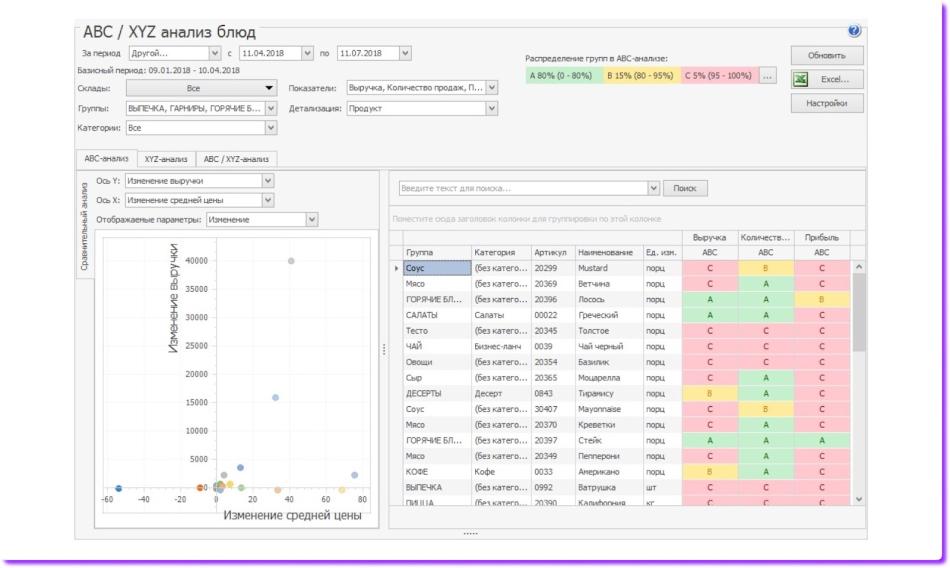This screenshot has height=568, width=950.
Task: Click the table scrollbar up arrow
Action: coord(856,267)
